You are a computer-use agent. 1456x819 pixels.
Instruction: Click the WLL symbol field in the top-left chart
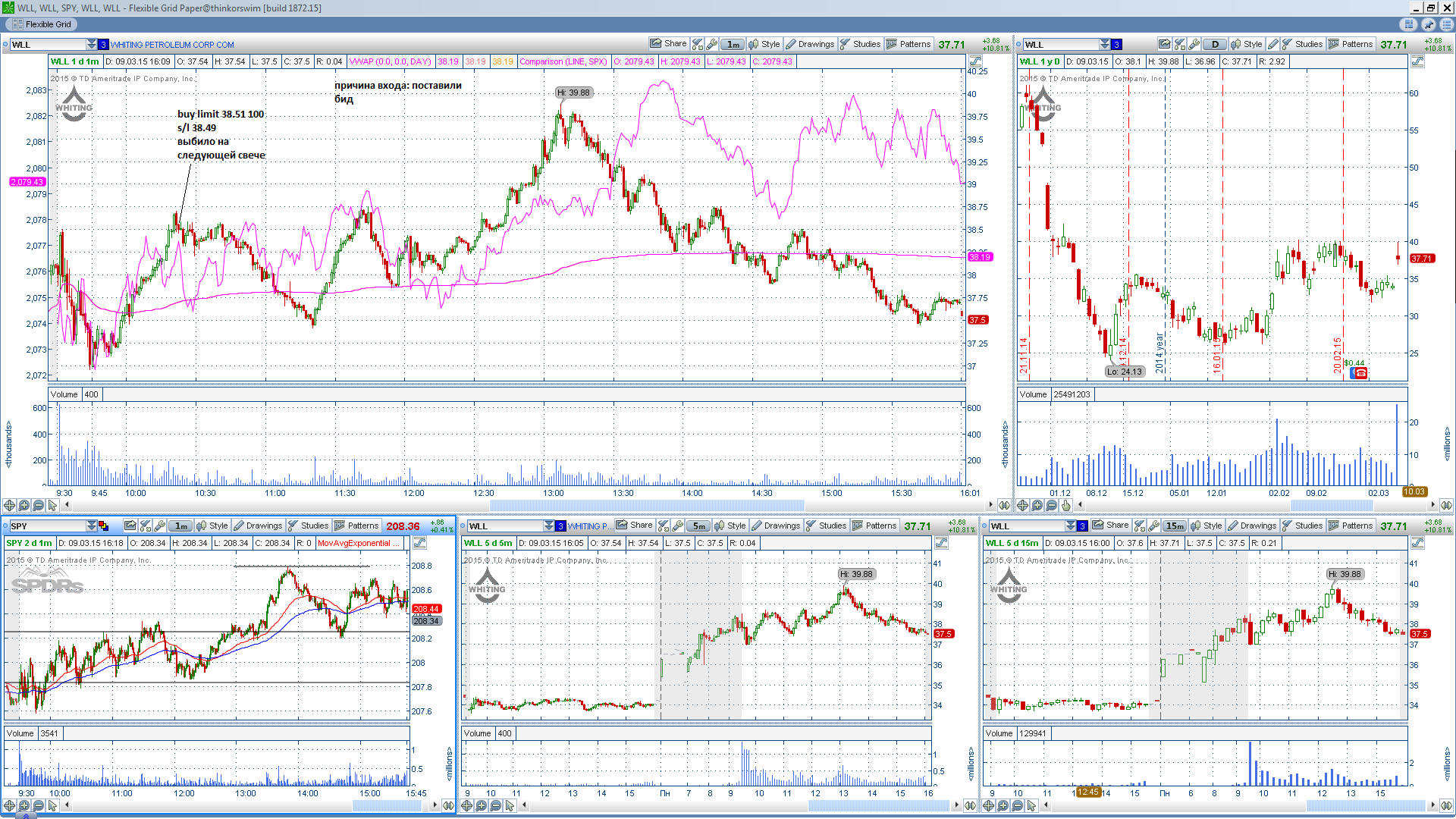tap(48, 45)
